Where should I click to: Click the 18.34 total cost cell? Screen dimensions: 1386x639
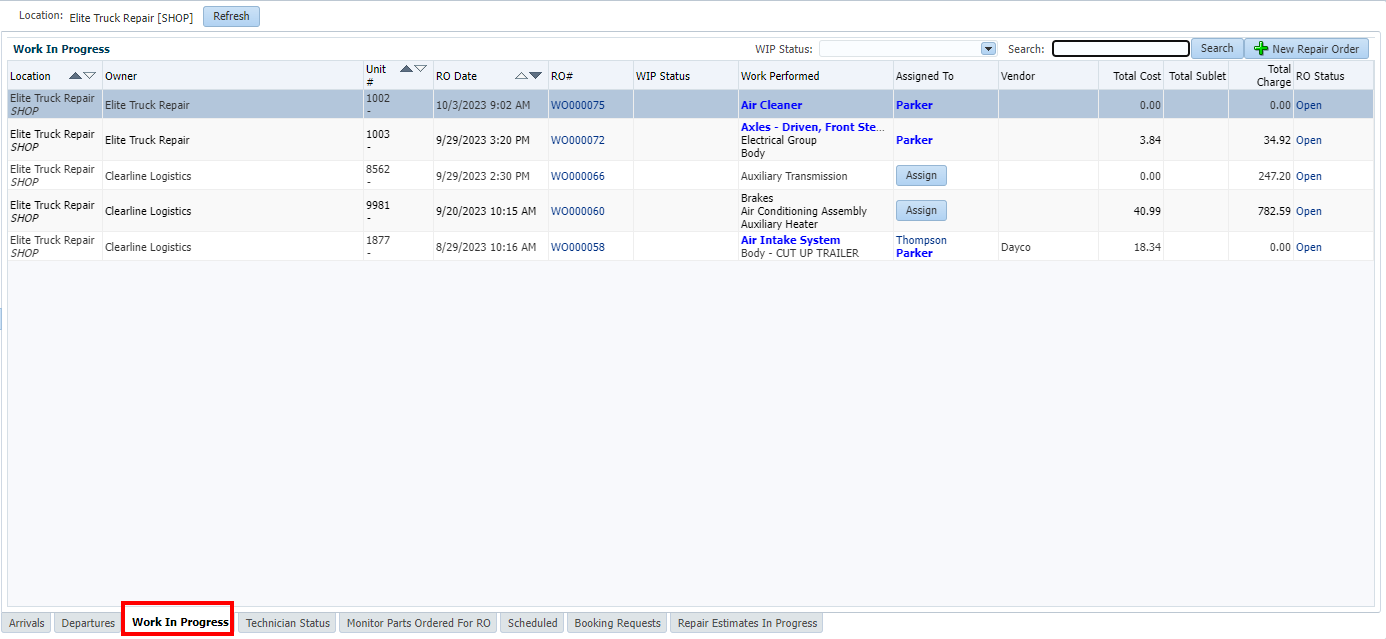(1131, 247)
